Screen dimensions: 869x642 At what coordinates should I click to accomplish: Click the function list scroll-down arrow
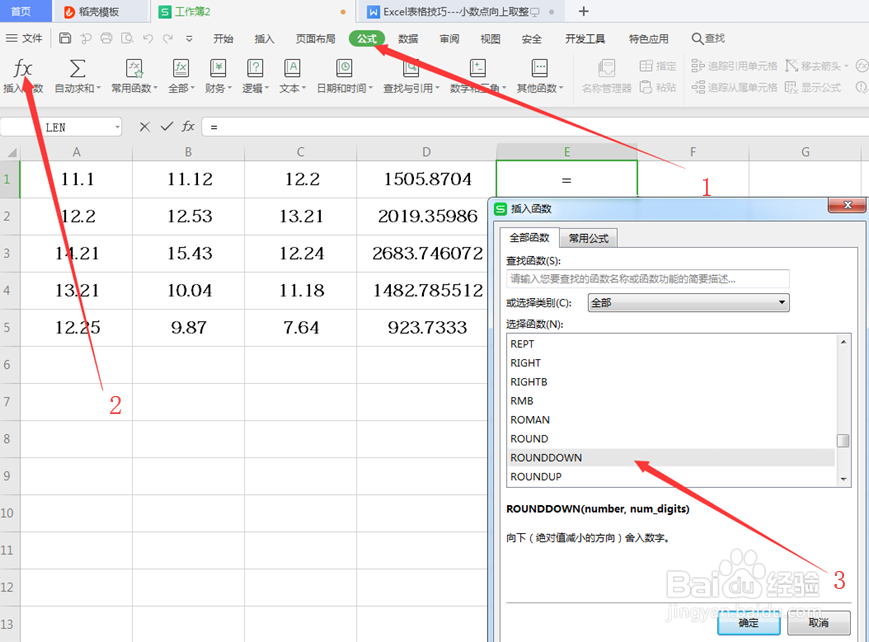point(843,479)
